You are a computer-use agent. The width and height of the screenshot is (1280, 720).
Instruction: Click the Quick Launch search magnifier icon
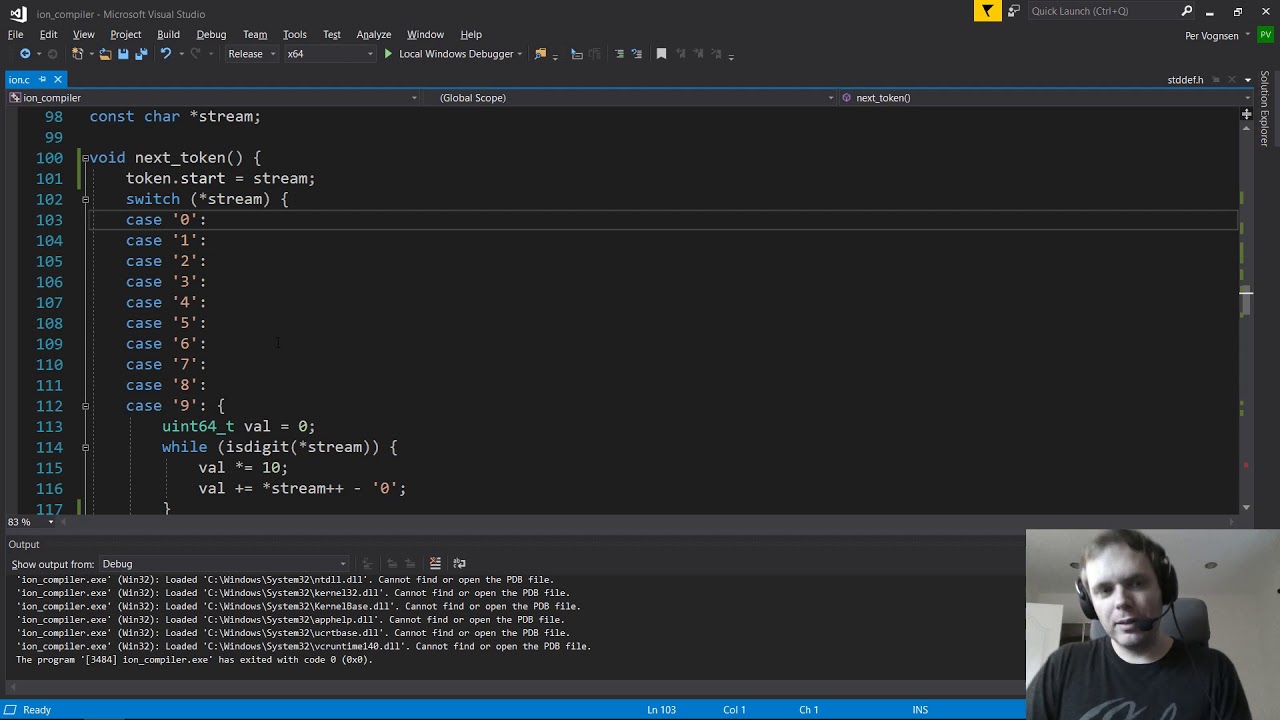(x=1187, y=11)
